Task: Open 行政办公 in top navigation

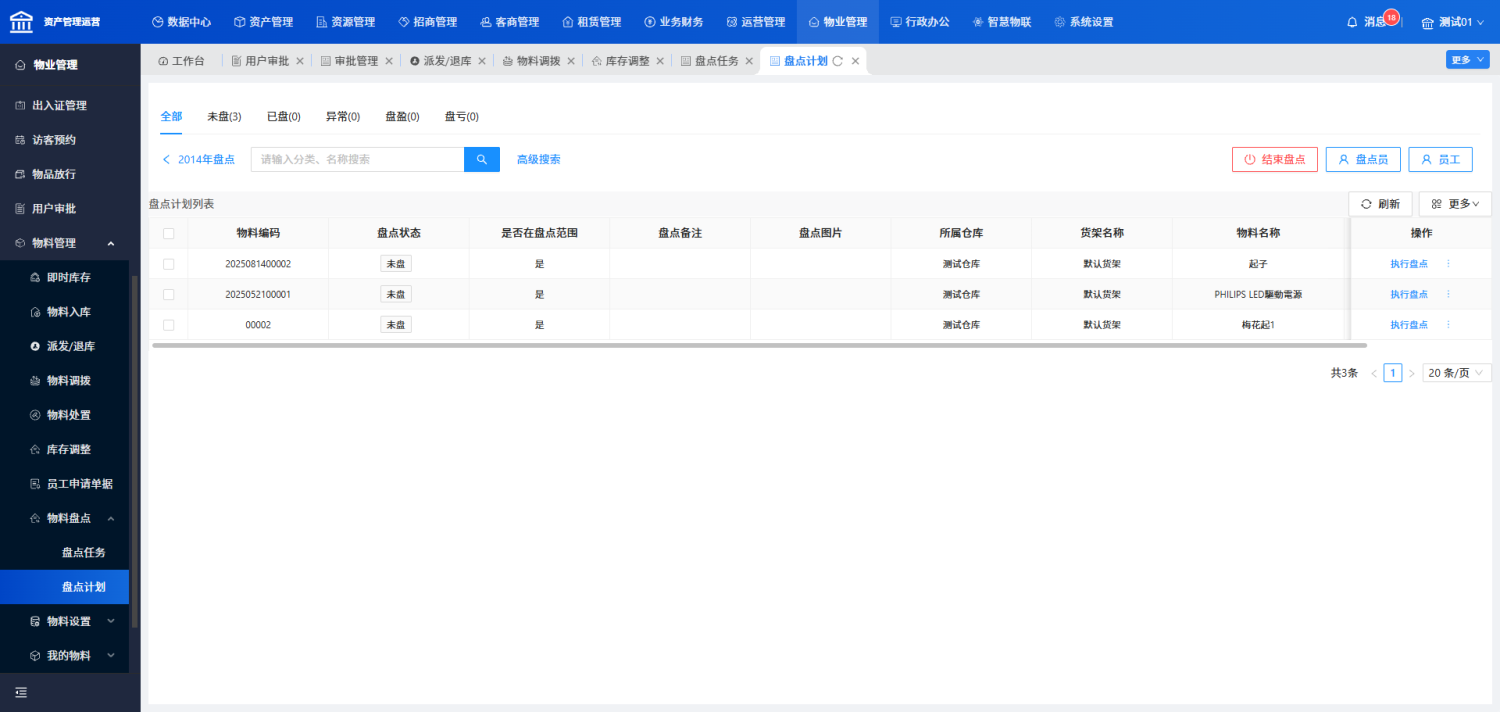Action: click(919, 22)
